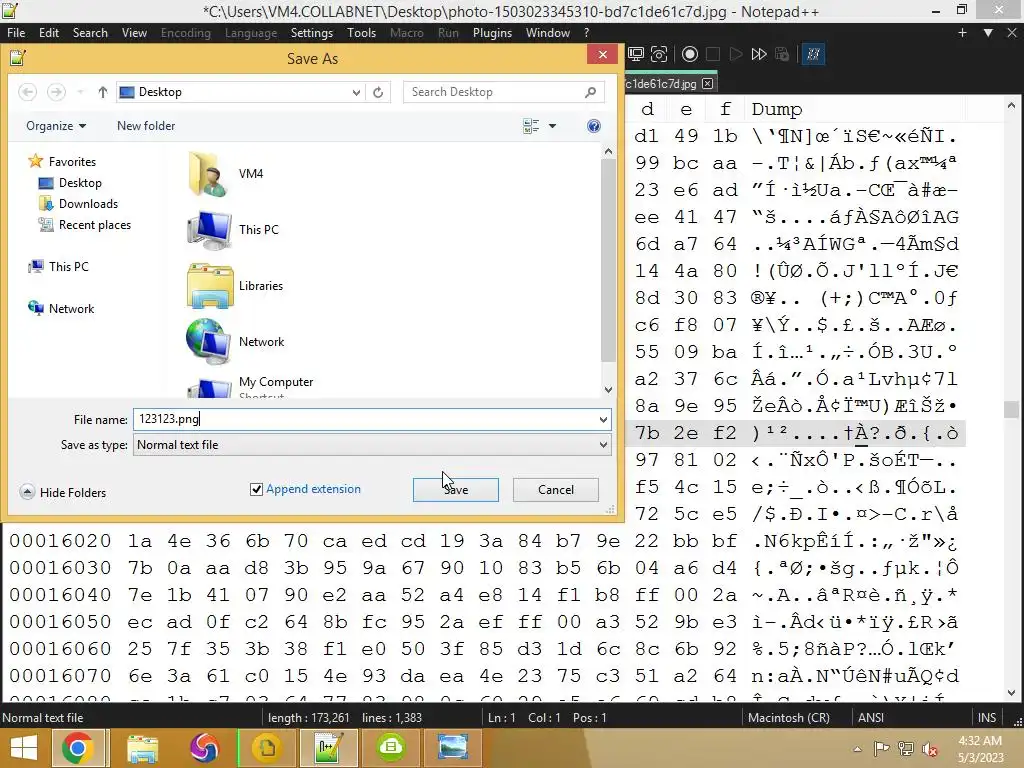The height and width of the screenshot is (768, 1024).
Task: Select Libraries in file list
Action: [x=235, y=285]
